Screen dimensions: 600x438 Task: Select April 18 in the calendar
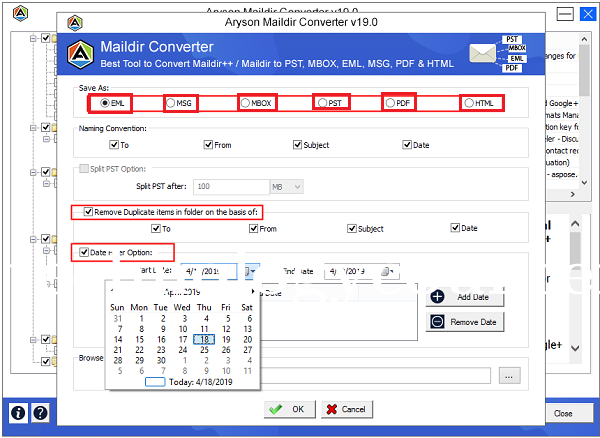(x=204, y=339)
